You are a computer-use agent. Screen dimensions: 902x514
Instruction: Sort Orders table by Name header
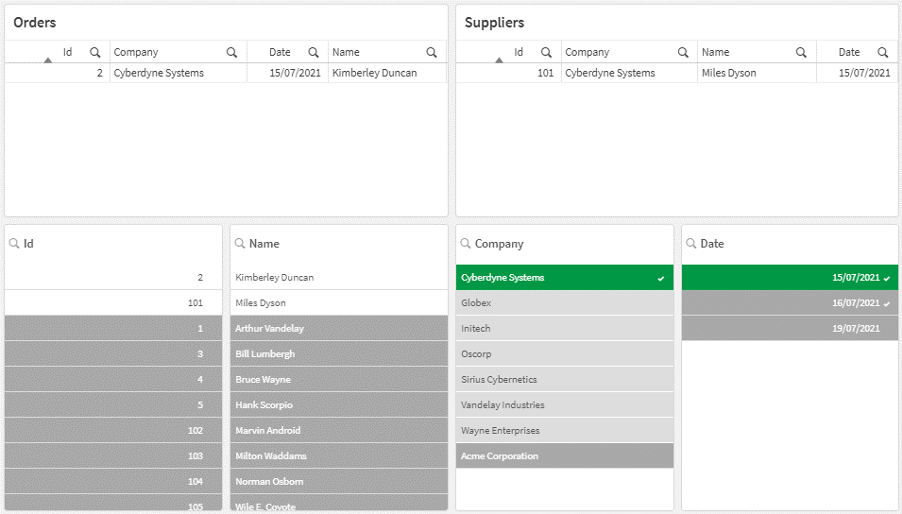[346, 52]
